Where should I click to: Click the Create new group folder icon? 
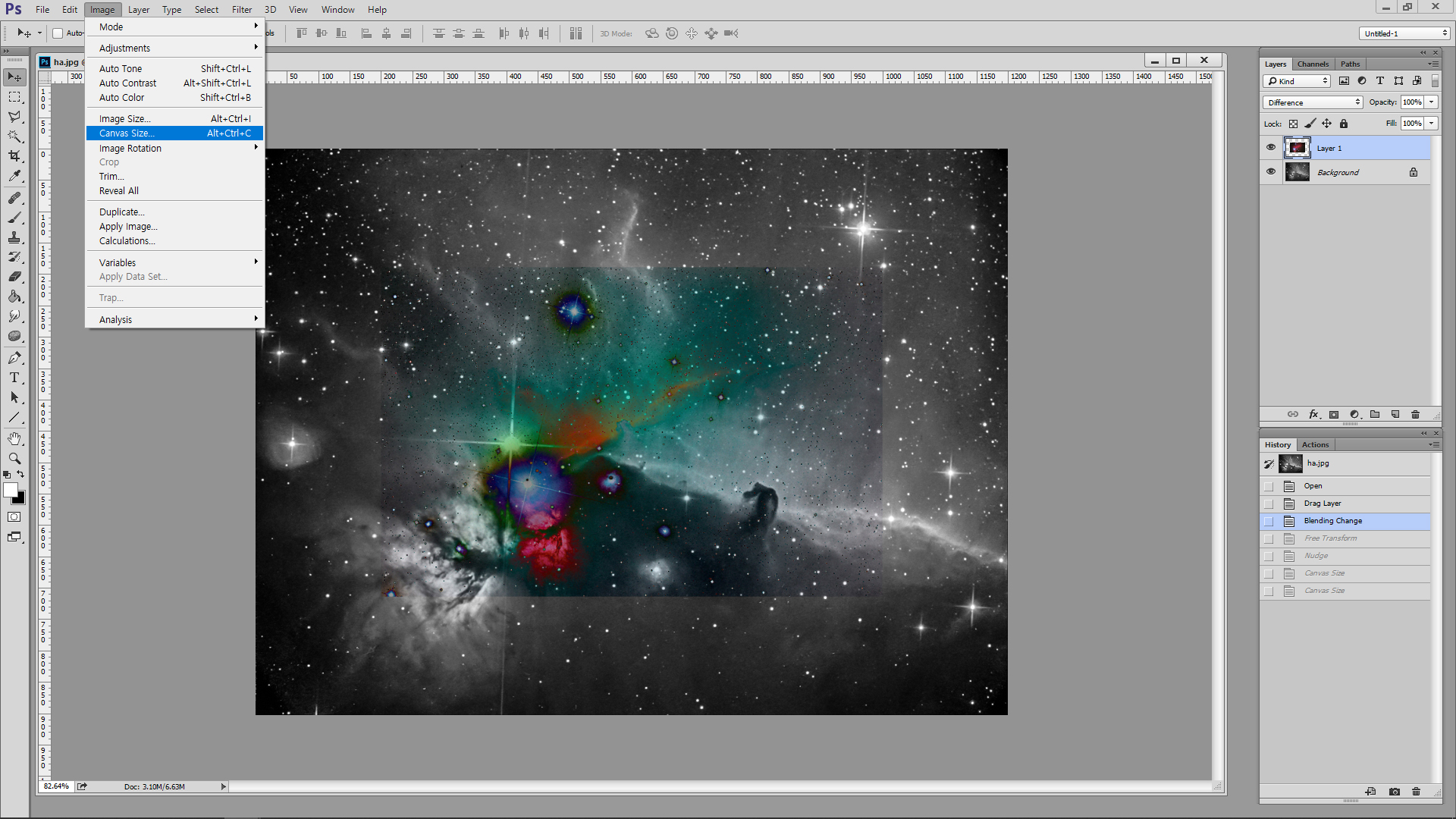(1375, 414)
